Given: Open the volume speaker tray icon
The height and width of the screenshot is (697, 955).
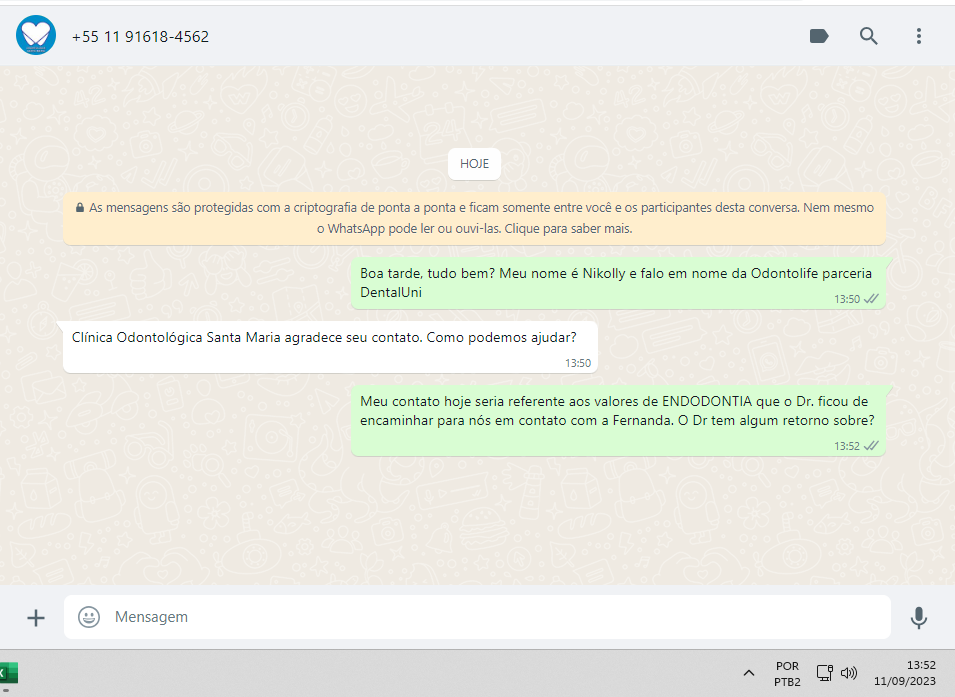Looking at the screenshot, I should [x=848, y=673].
